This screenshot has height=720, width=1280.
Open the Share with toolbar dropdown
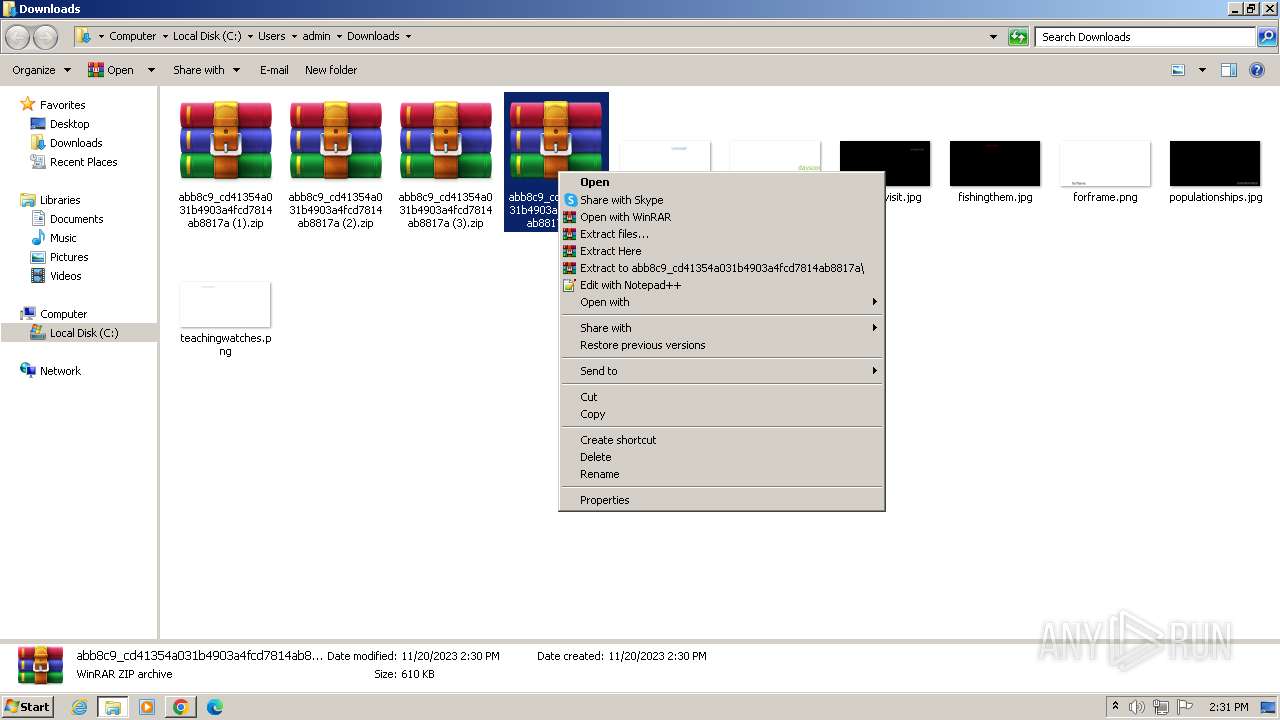click(x=206, y=70)
